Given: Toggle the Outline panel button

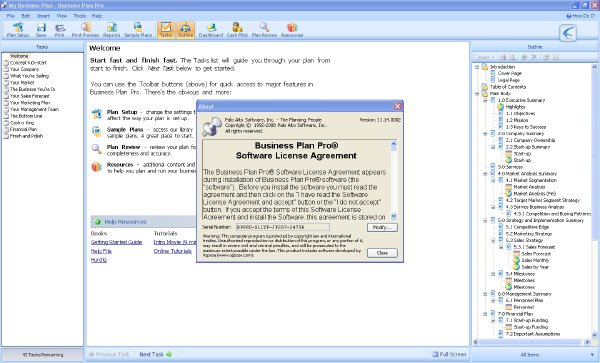Looking at the screenshot, I should pyautogui.click(x=185, y=29).
